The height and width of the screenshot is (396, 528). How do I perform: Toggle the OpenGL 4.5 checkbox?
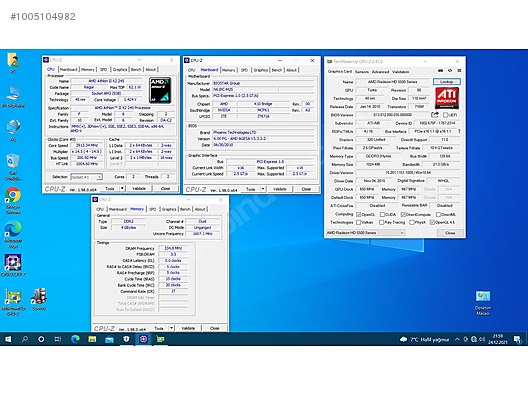pyautogui.click(x=432, y=222)
